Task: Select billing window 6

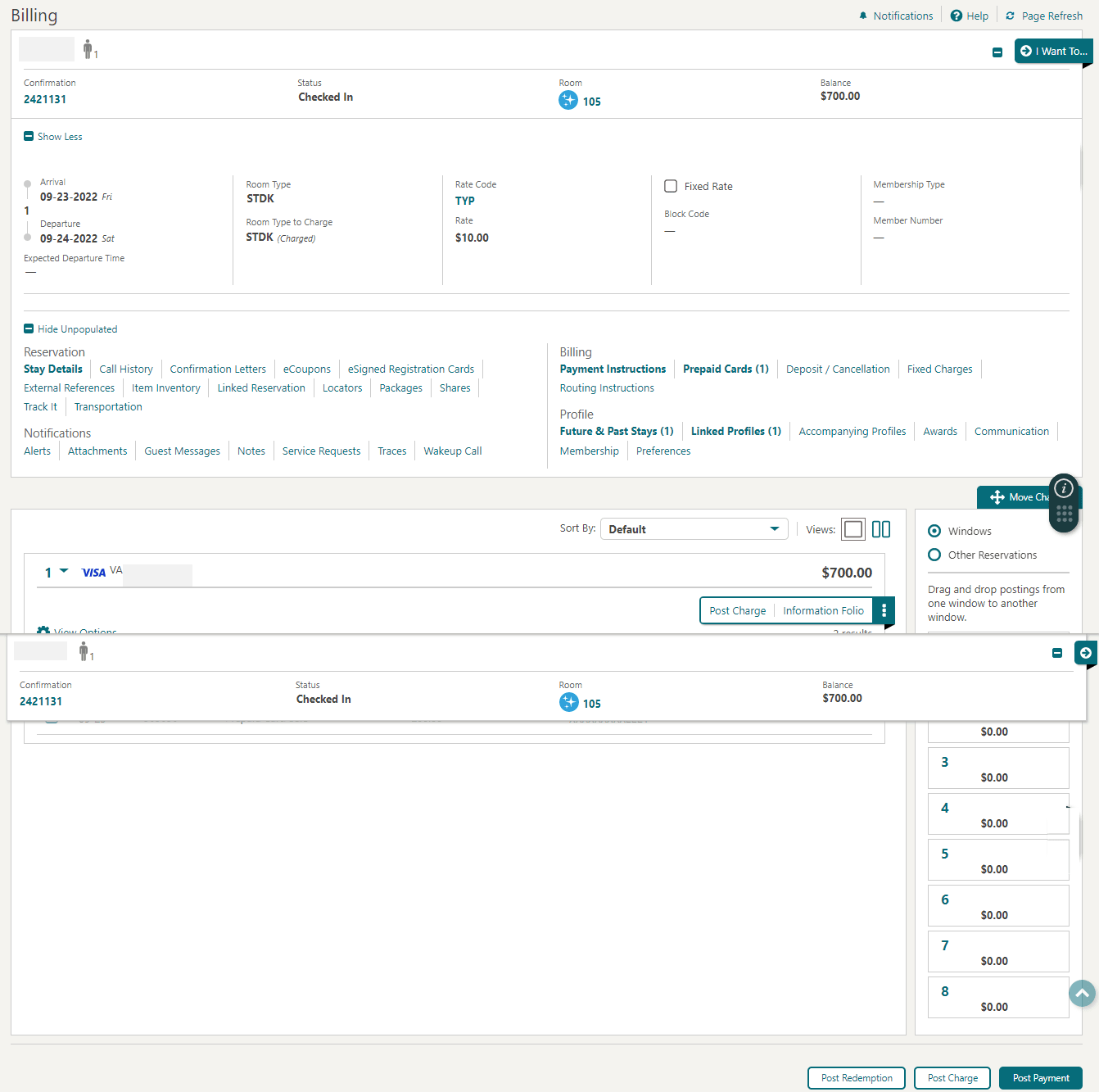Action: pyautogui.click(x=998, y=905)
